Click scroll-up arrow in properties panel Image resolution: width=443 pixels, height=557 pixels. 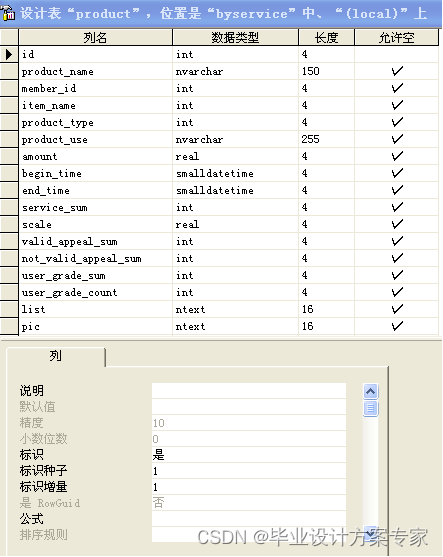(x=371, y=391)
